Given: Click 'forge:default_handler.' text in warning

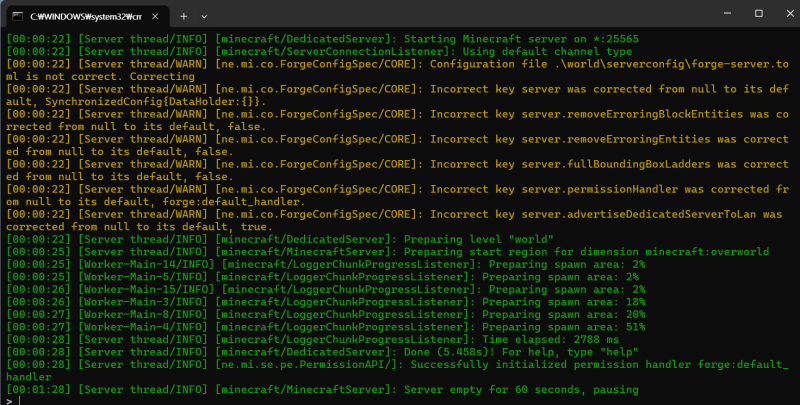Looking at the screenshot, I should (234, 201).
